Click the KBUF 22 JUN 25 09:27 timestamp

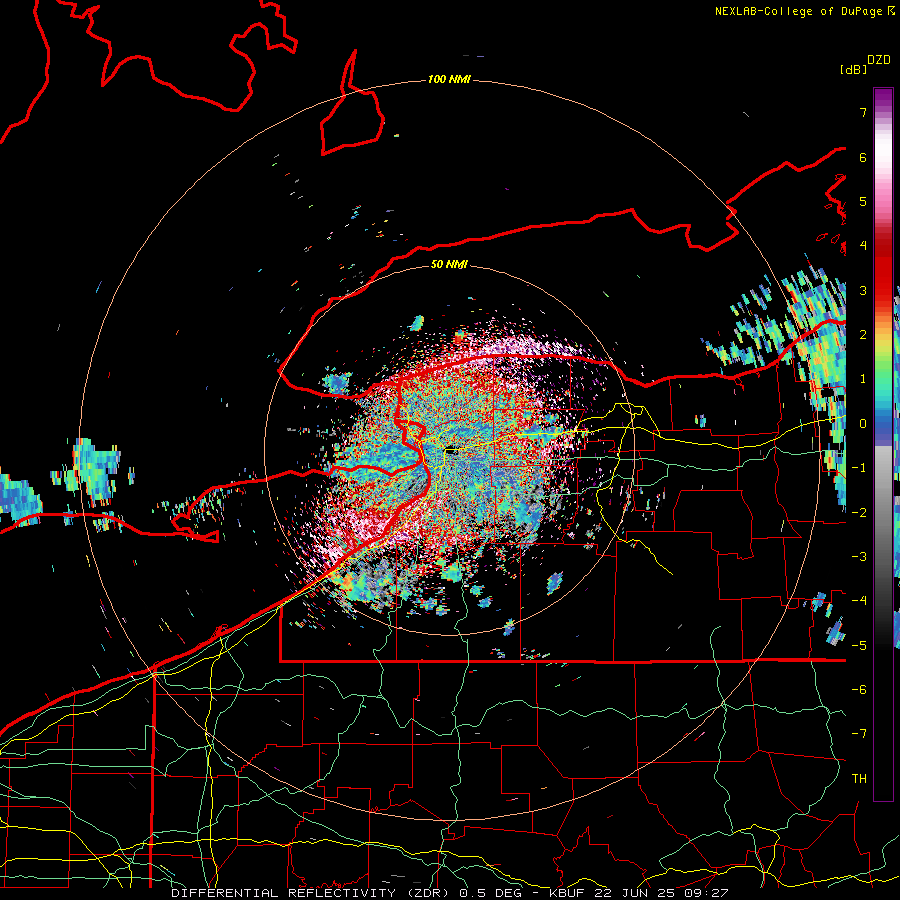[x=639, y=893]
